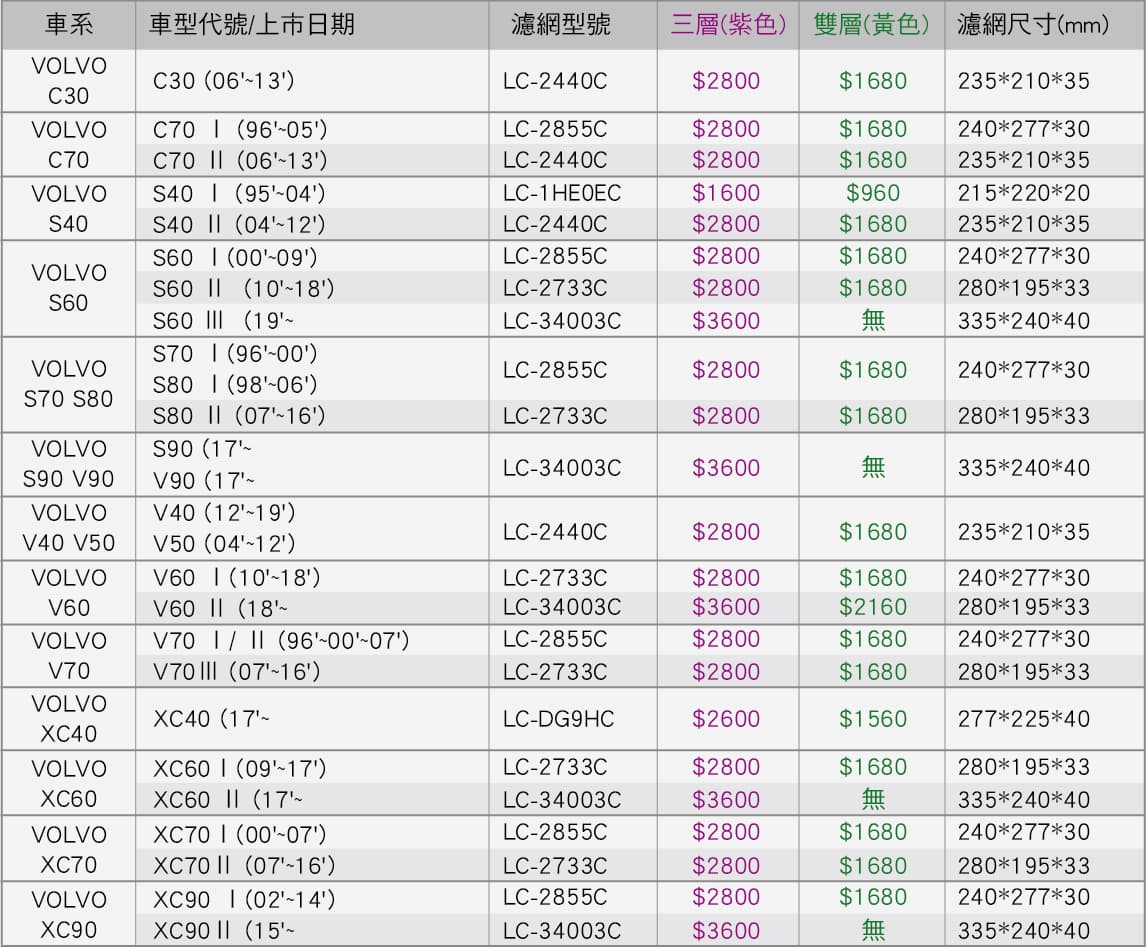Viewport: 1146px width, 947px height.
Task: Click the 雙層(黃色) column header
Action: pyautogui.click(x=871, y=25)
